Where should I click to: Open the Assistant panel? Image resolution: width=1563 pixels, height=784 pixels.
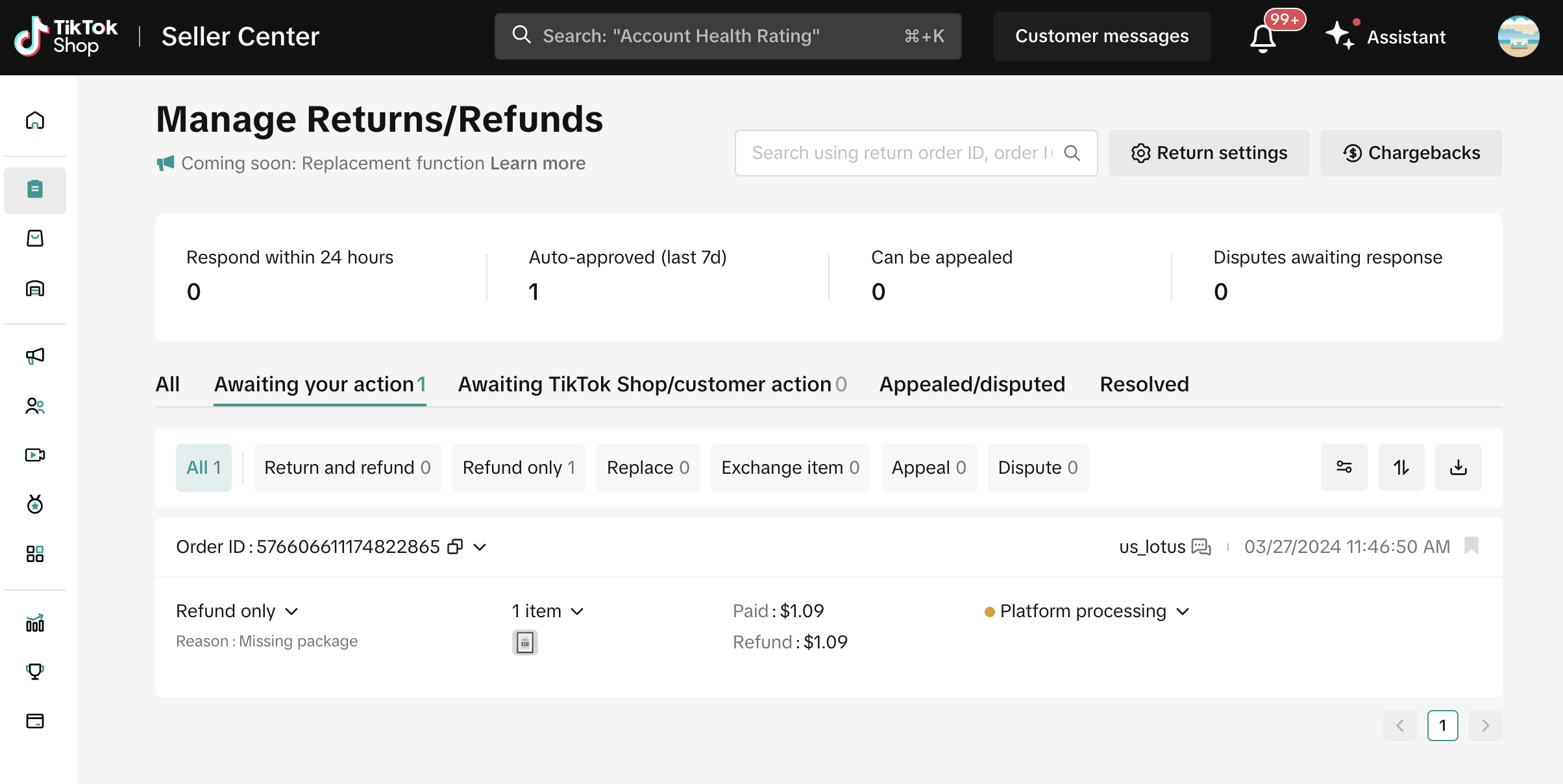click(x=1386, y=36)
